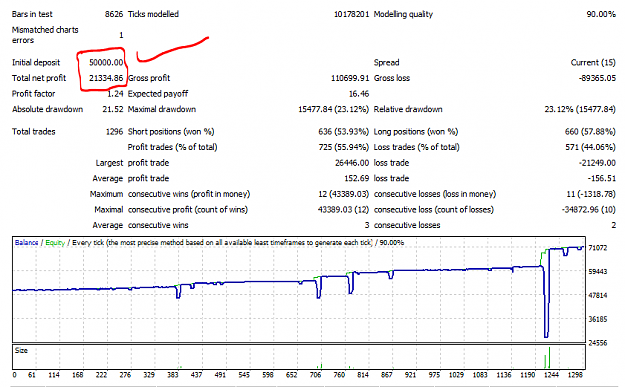Click the Gross loss value -89365.05
The width and height of the screenshot is (625, 387).
597,78
